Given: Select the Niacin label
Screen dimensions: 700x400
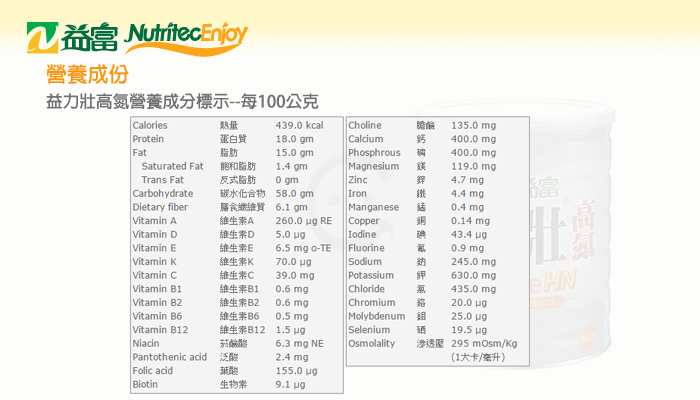Looking at the screenshot, I should pyautogui.click(x=146, y=343).
